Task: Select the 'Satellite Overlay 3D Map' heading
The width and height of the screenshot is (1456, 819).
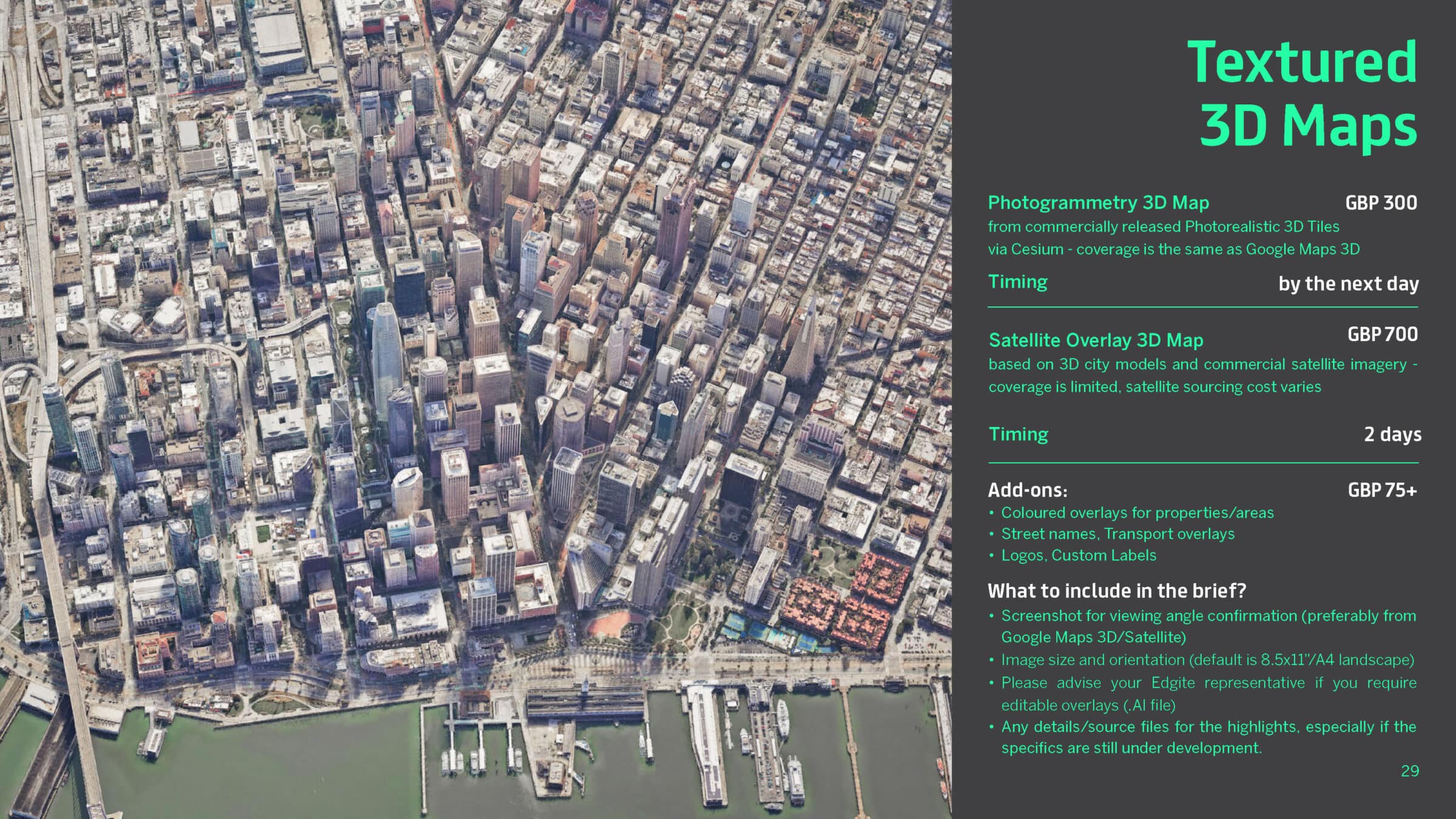Action: coord(1096,340)
